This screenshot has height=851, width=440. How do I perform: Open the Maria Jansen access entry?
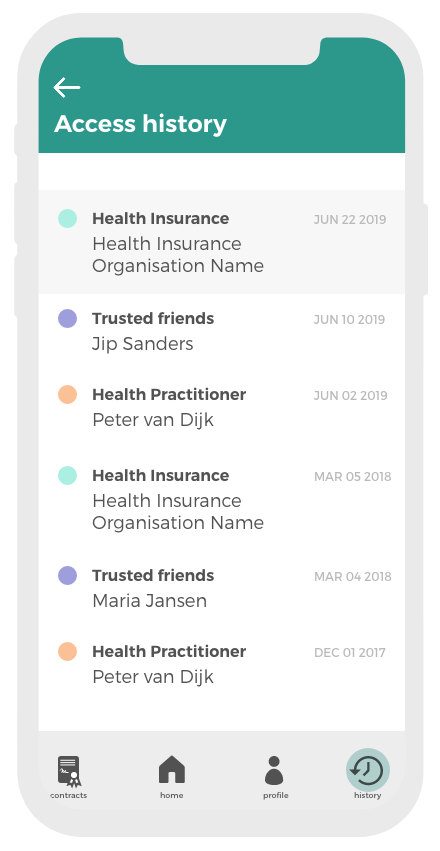coord(222,588)
